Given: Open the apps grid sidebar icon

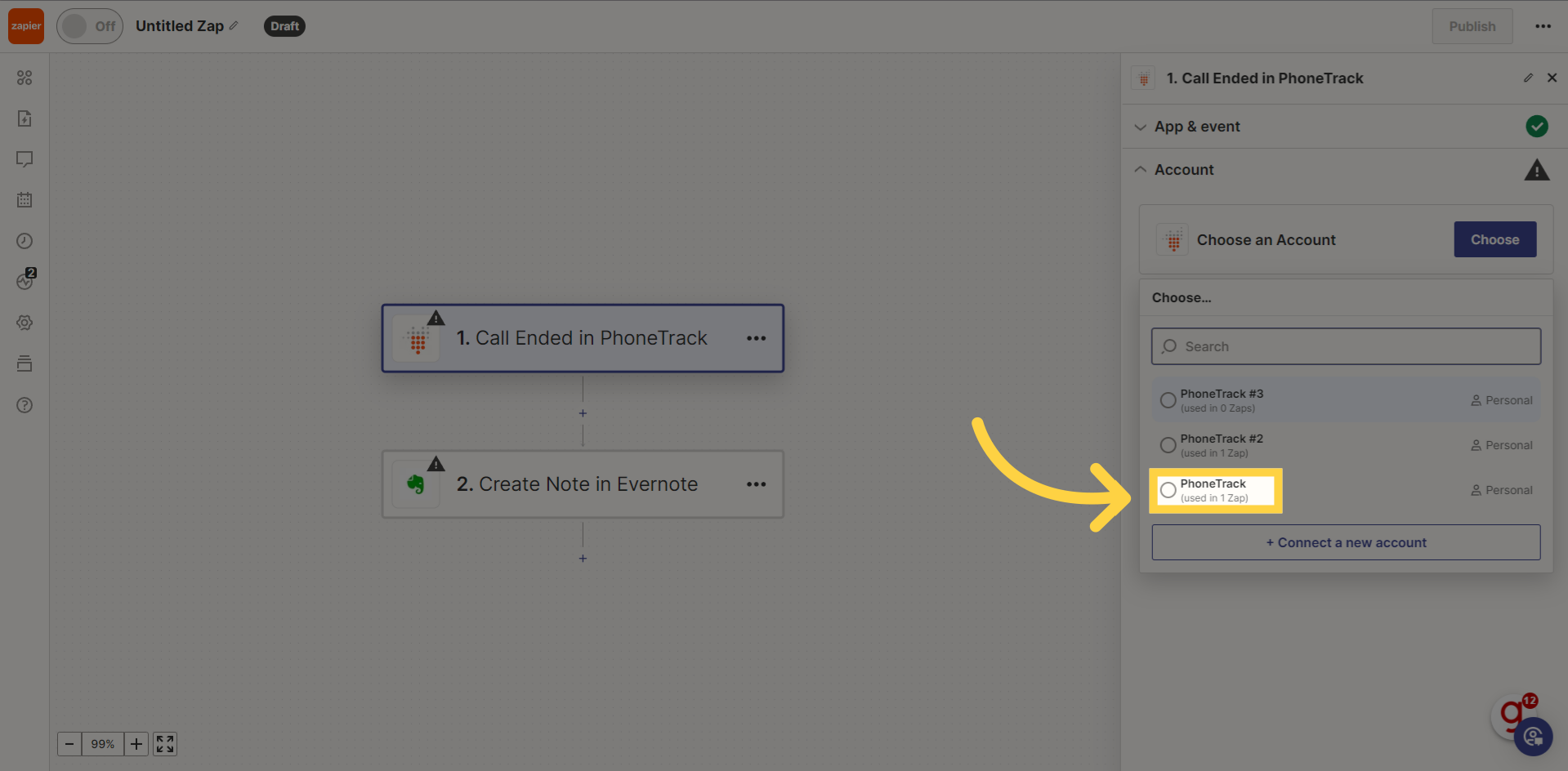Looking at the screenshot, I should tap(25, 78).
